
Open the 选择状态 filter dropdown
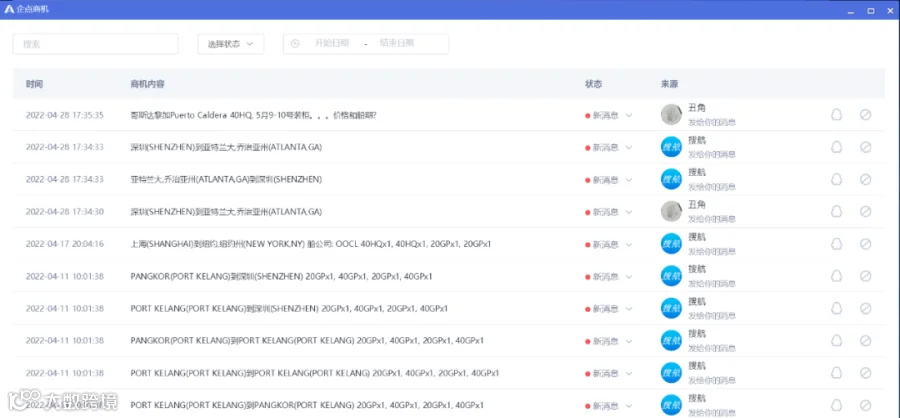tap(231, 44)
